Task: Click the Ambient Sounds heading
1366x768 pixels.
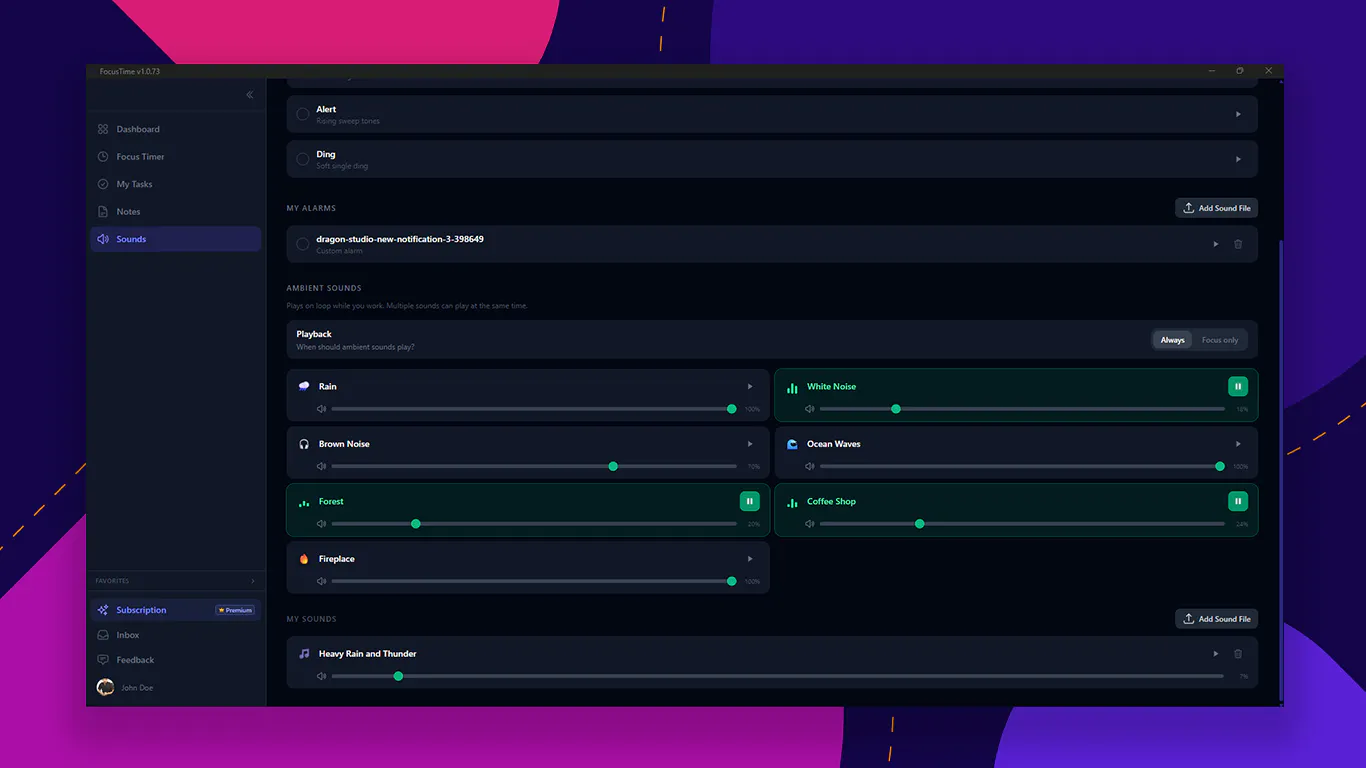Action: click(324, 288)
